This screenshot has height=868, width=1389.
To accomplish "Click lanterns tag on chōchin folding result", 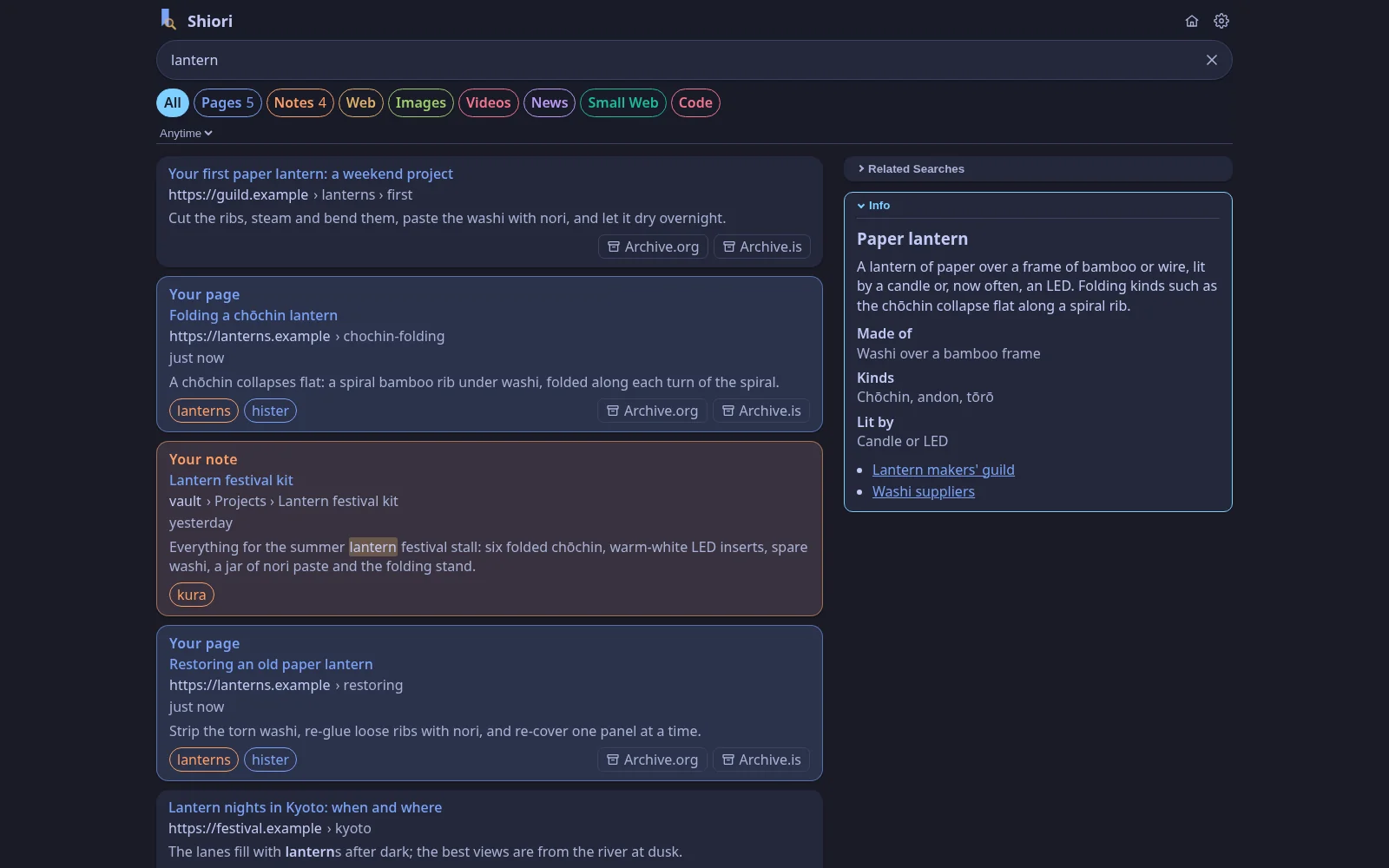I will [204, 411].
